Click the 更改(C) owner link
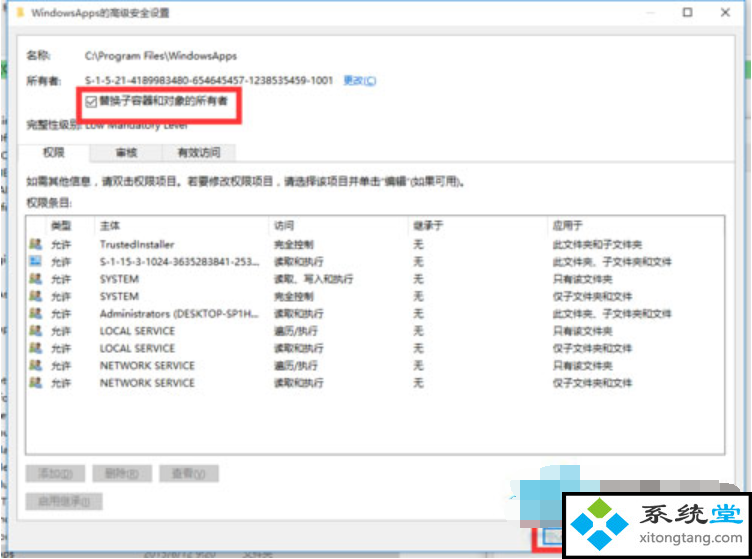The height and width of the screenshot is (559, 752). coord(360,81)
